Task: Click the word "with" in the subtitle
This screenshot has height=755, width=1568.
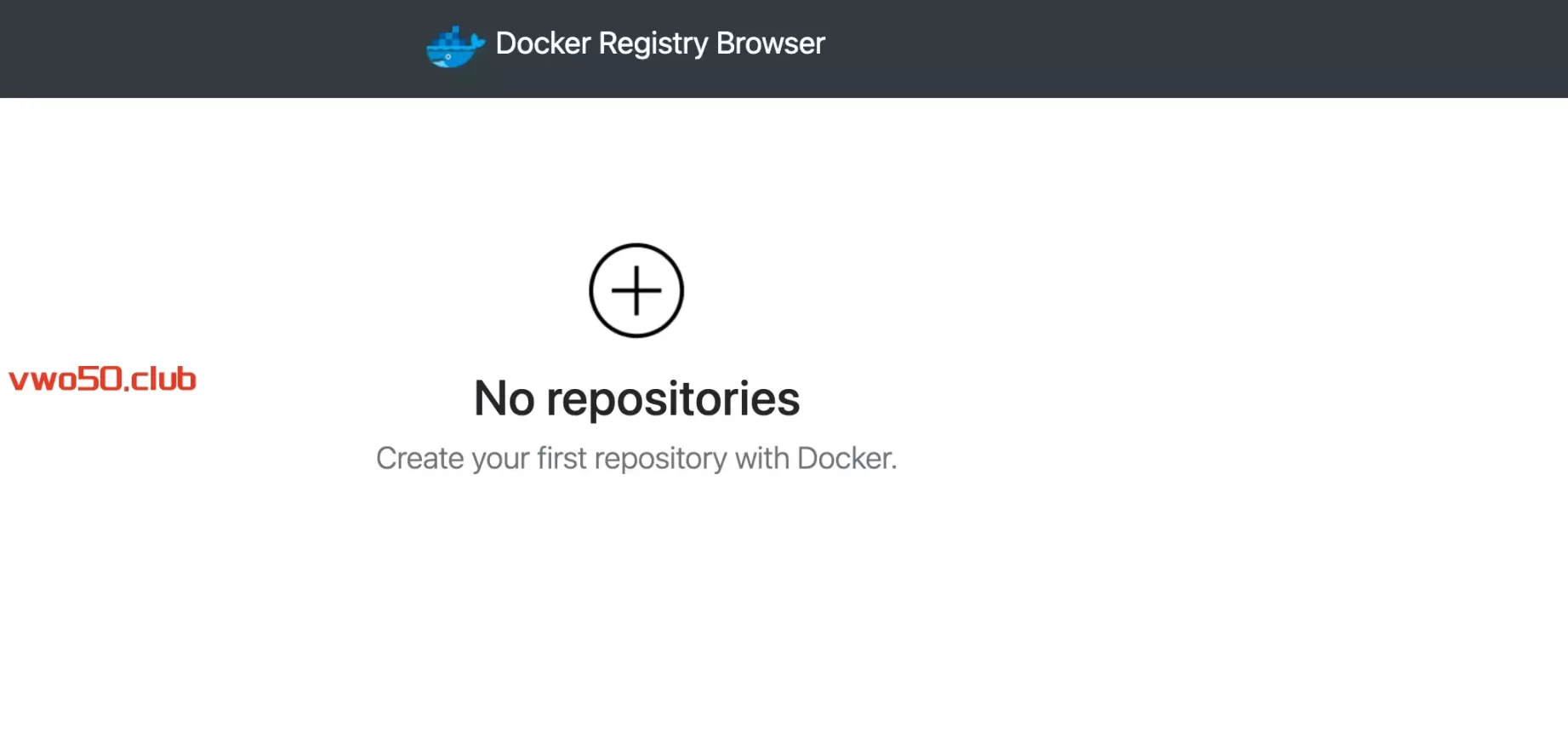Action: (761, 459)
